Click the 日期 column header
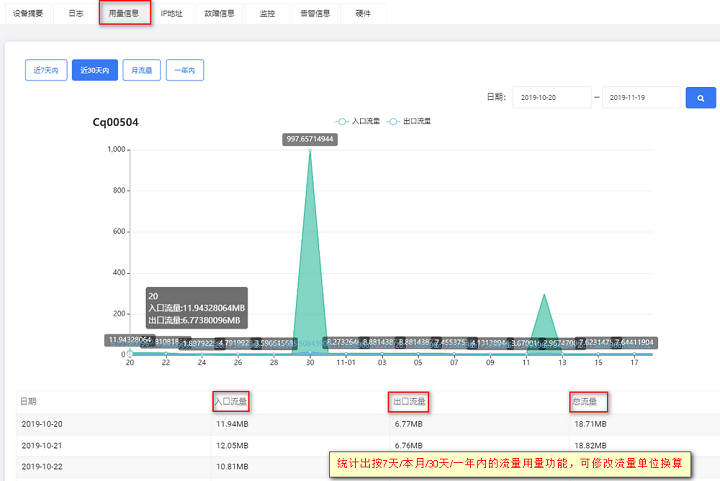Screen dimensions: 720x481 (28, 402)
